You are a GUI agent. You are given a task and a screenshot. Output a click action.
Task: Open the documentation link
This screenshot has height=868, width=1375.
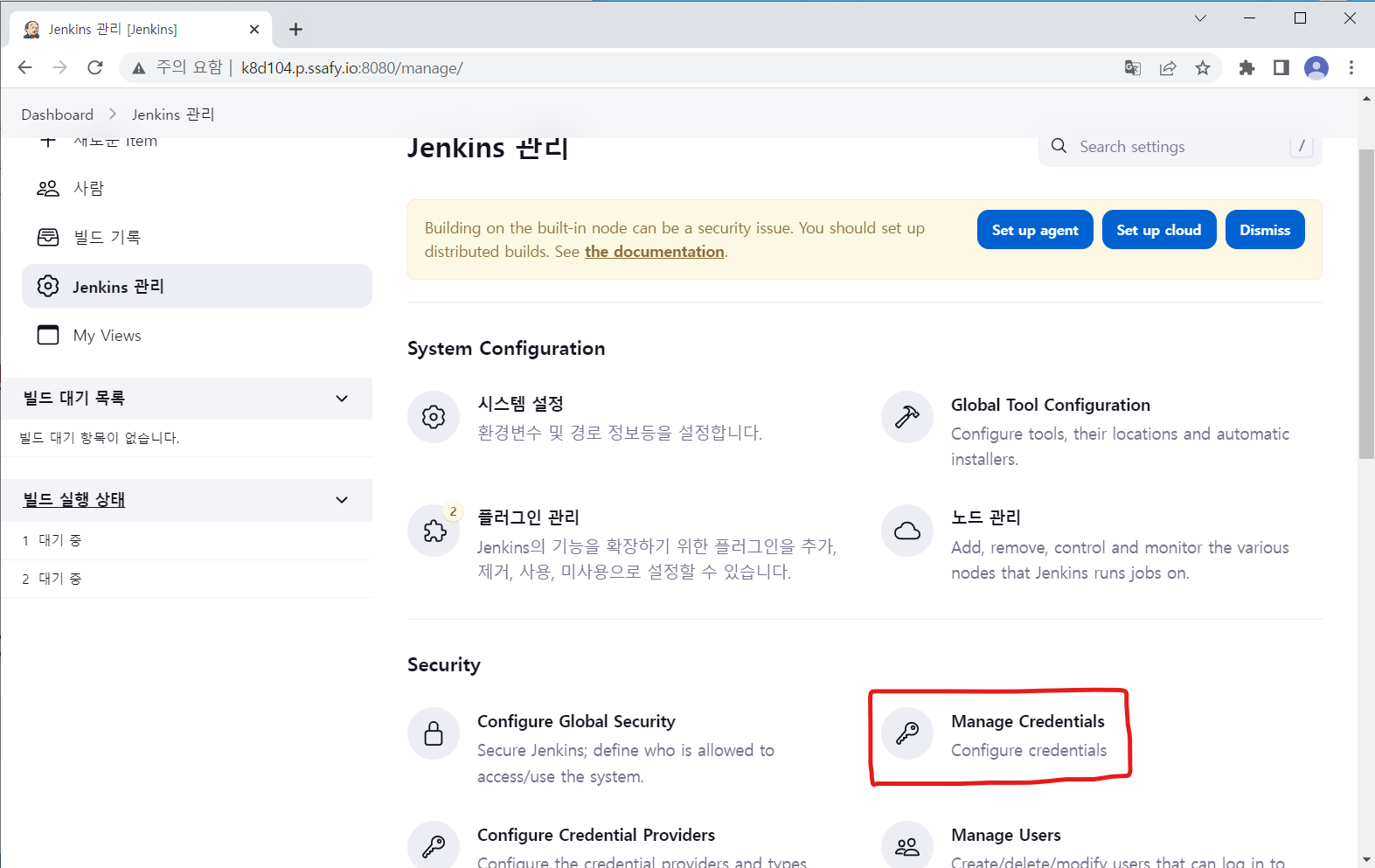655,252
